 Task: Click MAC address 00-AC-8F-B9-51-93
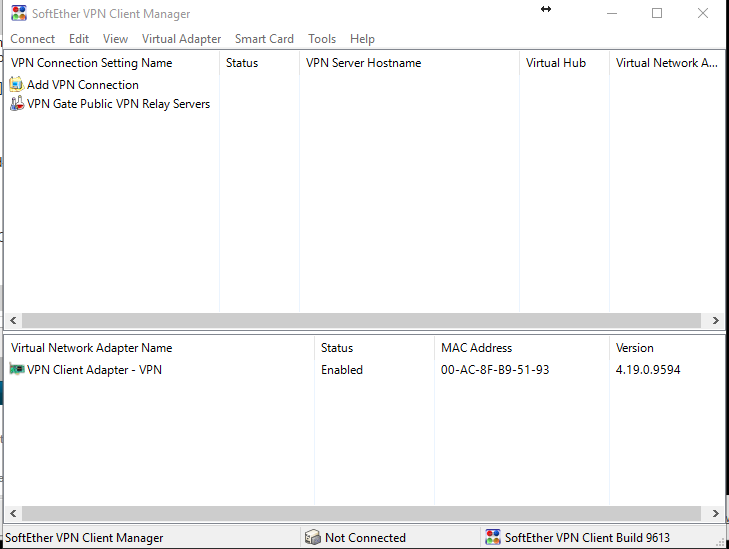coord(495,370)
